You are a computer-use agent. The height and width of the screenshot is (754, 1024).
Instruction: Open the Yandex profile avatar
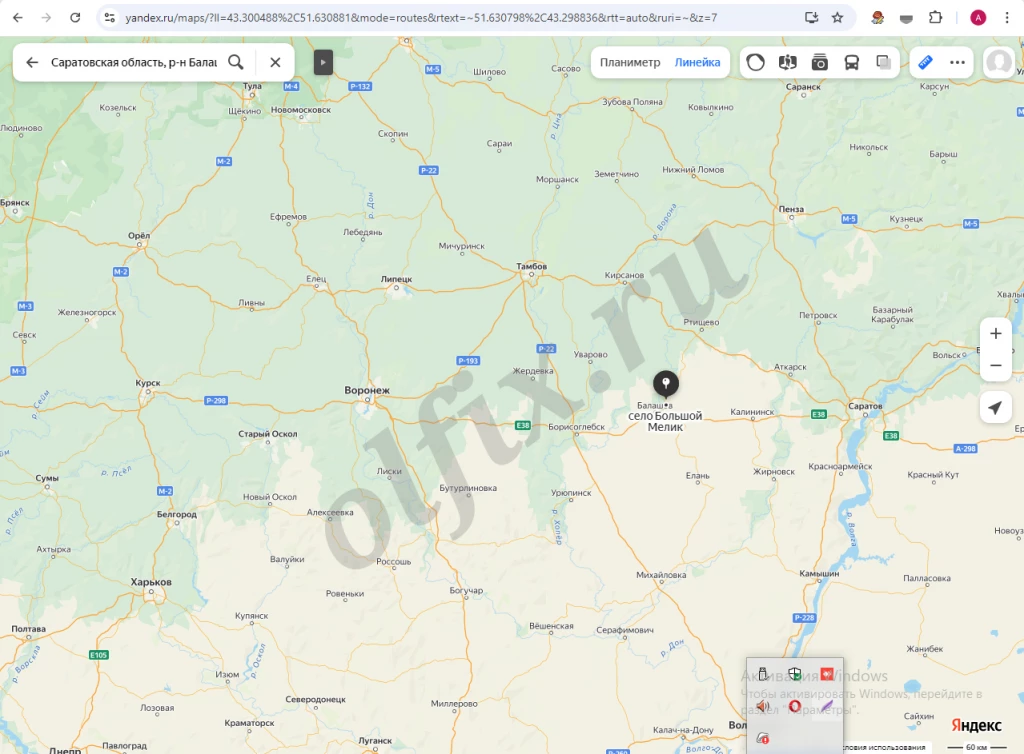tap(999, 62)
